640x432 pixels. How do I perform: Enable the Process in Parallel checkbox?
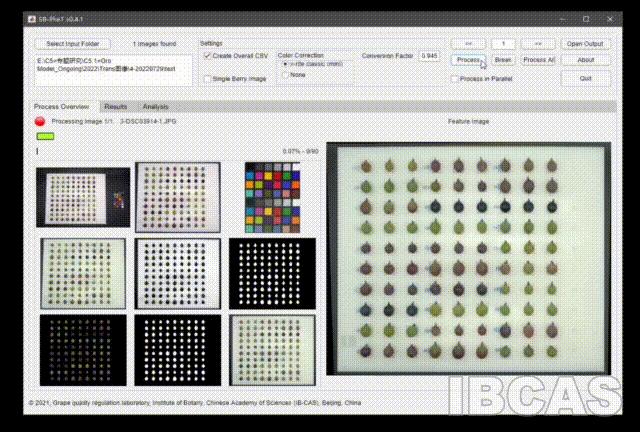pos(455,78)
